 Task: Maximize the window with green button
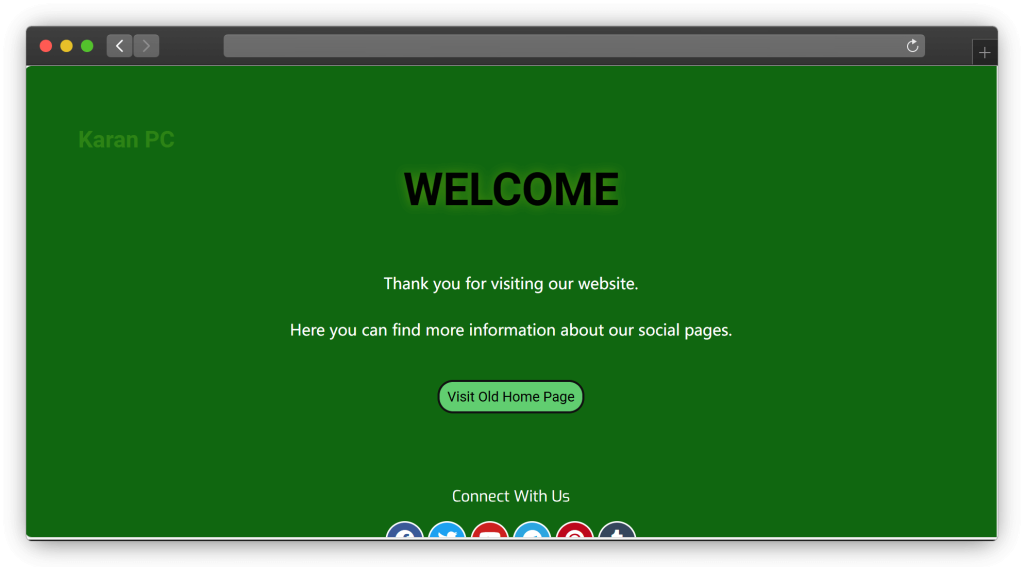tap(87, 46)
